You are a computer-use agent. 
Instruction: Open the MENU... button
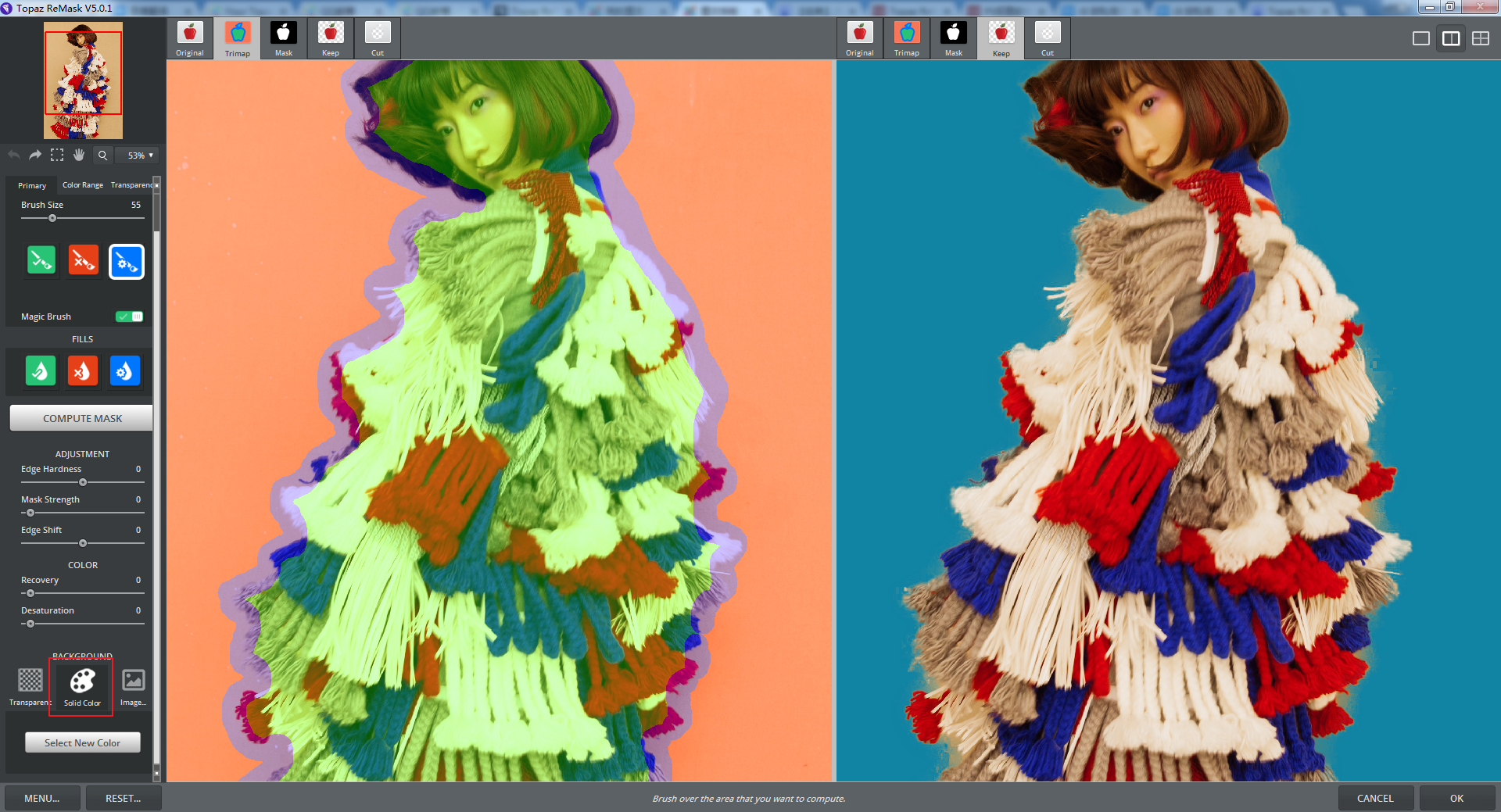click(42, 798)
